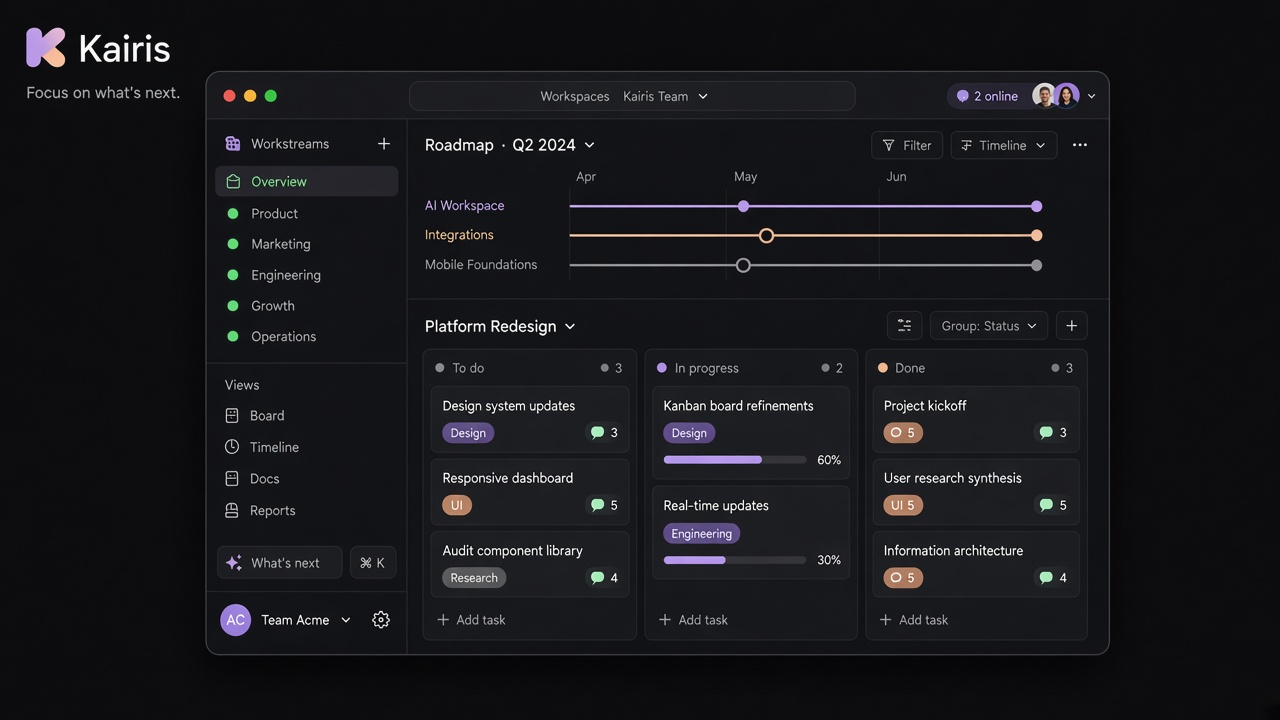Click the Engineering tag on Real-time updates

click(702, 534)
